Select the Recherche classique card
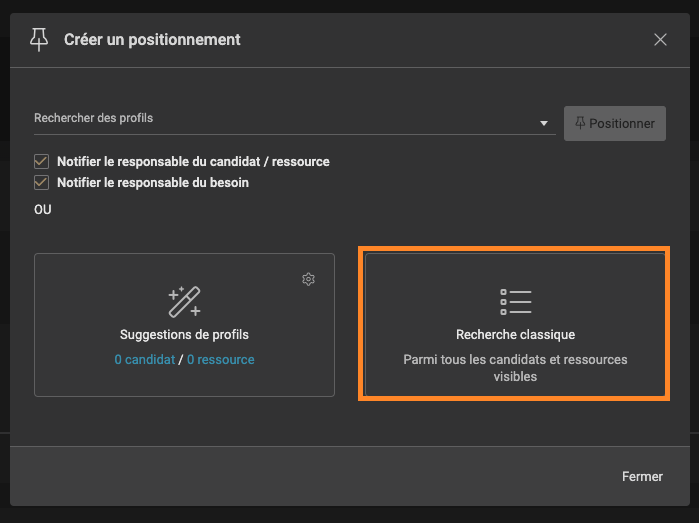The width and height of the screenshot is (699, 523). [515, 325]
